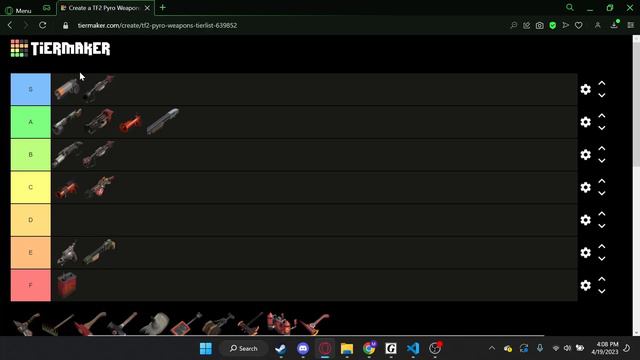Click the yellow C tier label
The image size is (640, 360).
(x=31, y=187)
